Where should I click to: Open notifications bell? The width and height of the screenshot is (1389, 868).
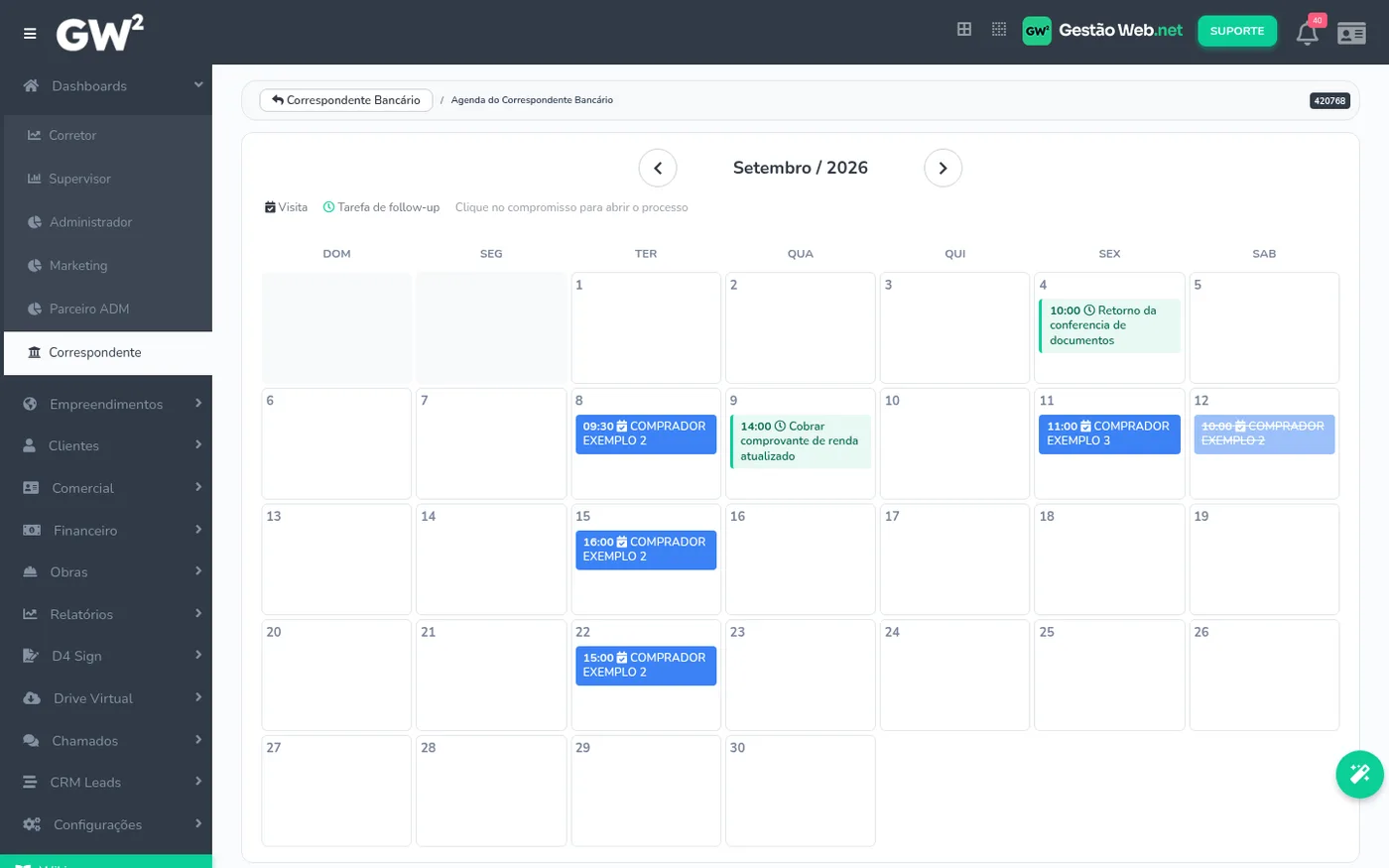(1308, 34)
